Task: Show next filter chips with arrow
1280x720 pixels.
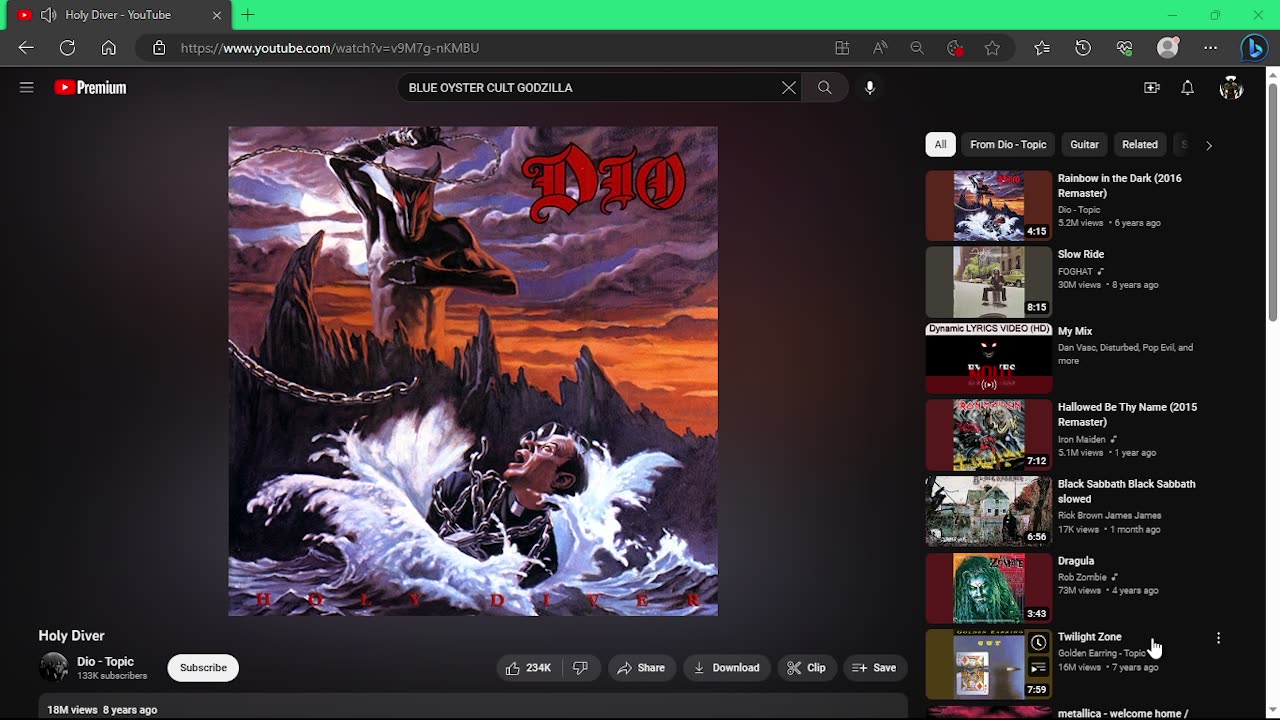Action: [1208, 145]
